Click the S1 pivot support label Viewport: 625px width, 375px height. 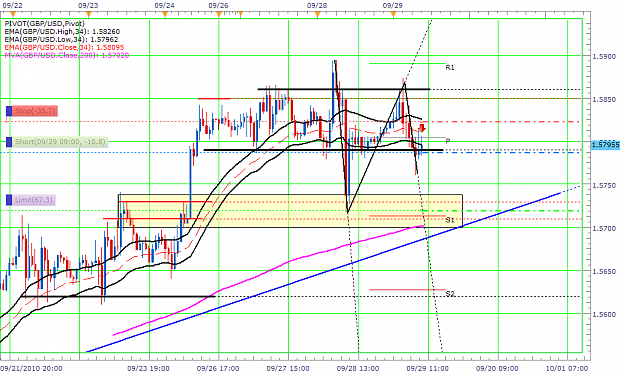450,220
